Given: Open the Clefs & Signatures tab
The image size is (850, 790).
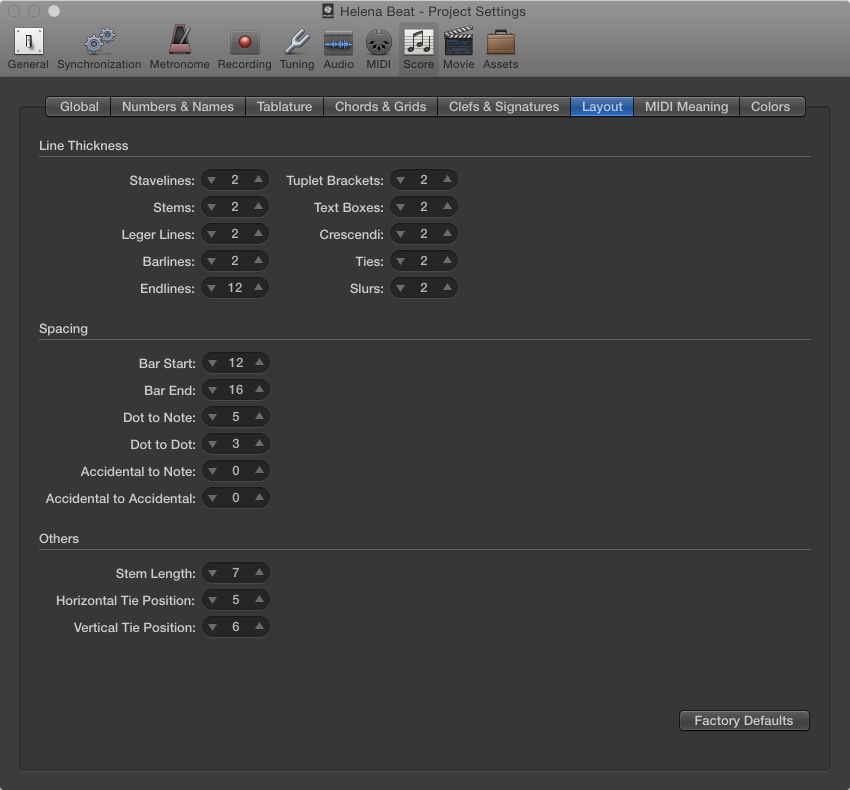Looking at the screenshot, I should (x=504, y=106).
